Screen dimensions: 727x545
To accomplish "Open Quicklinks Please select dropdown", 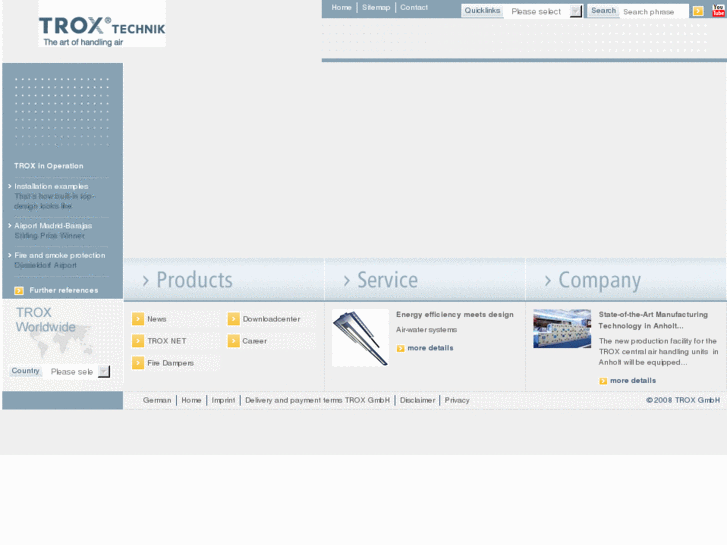I will (544, 11).
